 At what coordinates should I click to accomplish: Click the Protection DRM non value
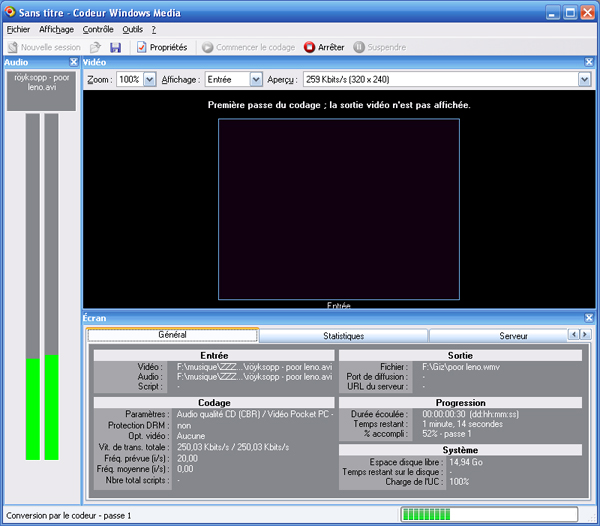tap(184, 426)
